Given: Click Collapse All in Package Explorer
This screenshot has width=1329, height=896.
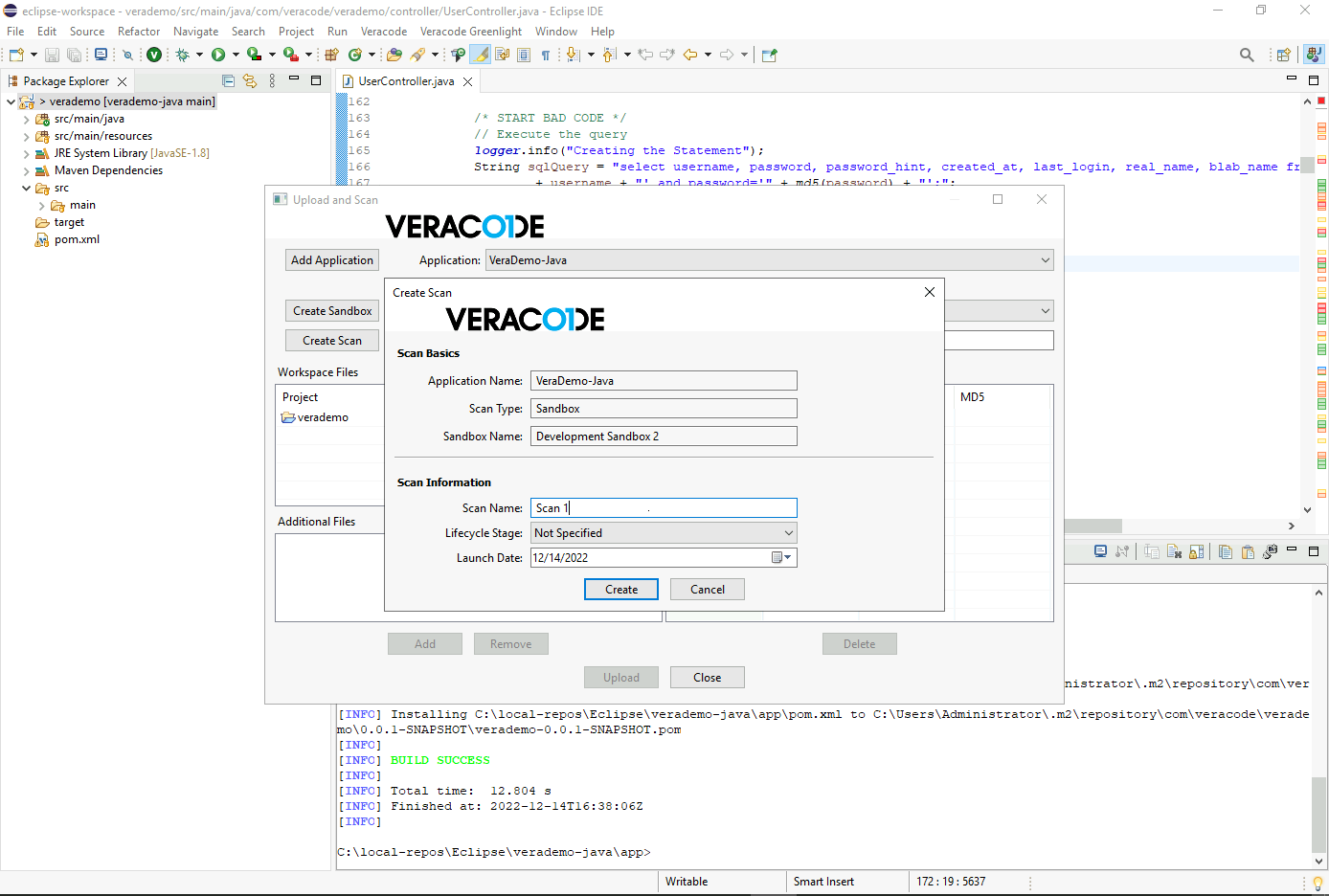Looking at the screenshot, I should click(x=228, y=81).
